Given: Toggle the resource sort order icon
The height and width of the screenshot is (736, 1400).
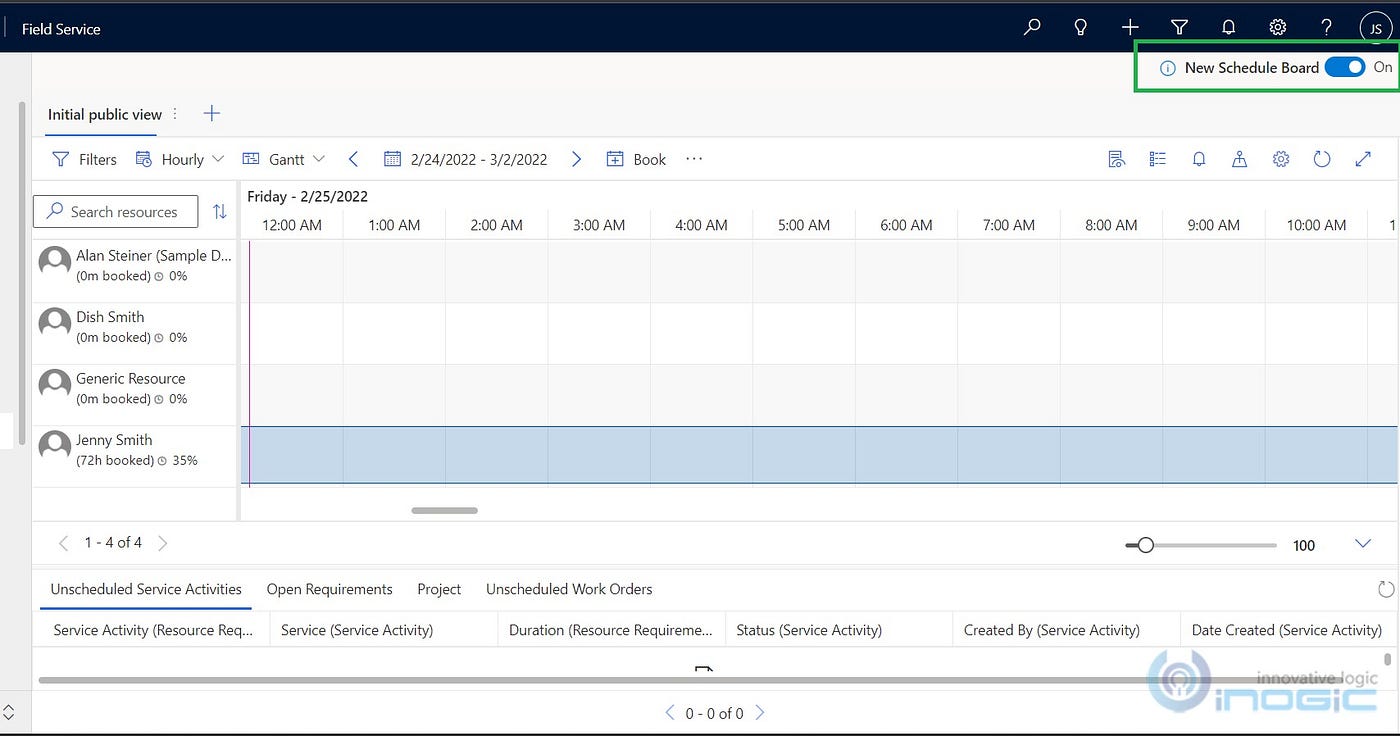Looking at the screenshot, I should point(220,211).
